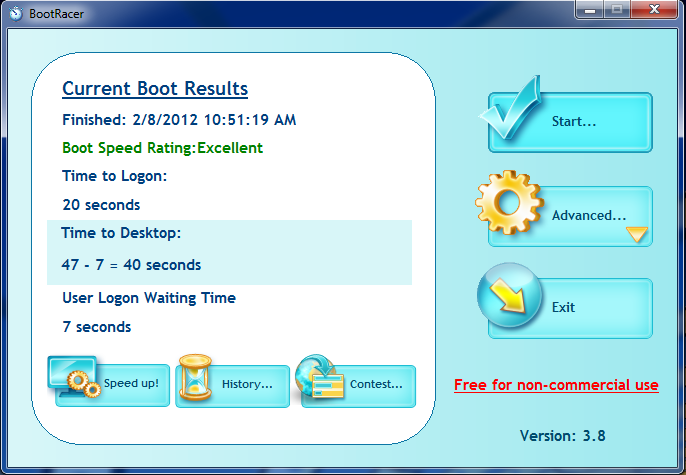Select the 'Current Boot Results' heading
This screenshot has height=475, width=686.
point(155,89)
